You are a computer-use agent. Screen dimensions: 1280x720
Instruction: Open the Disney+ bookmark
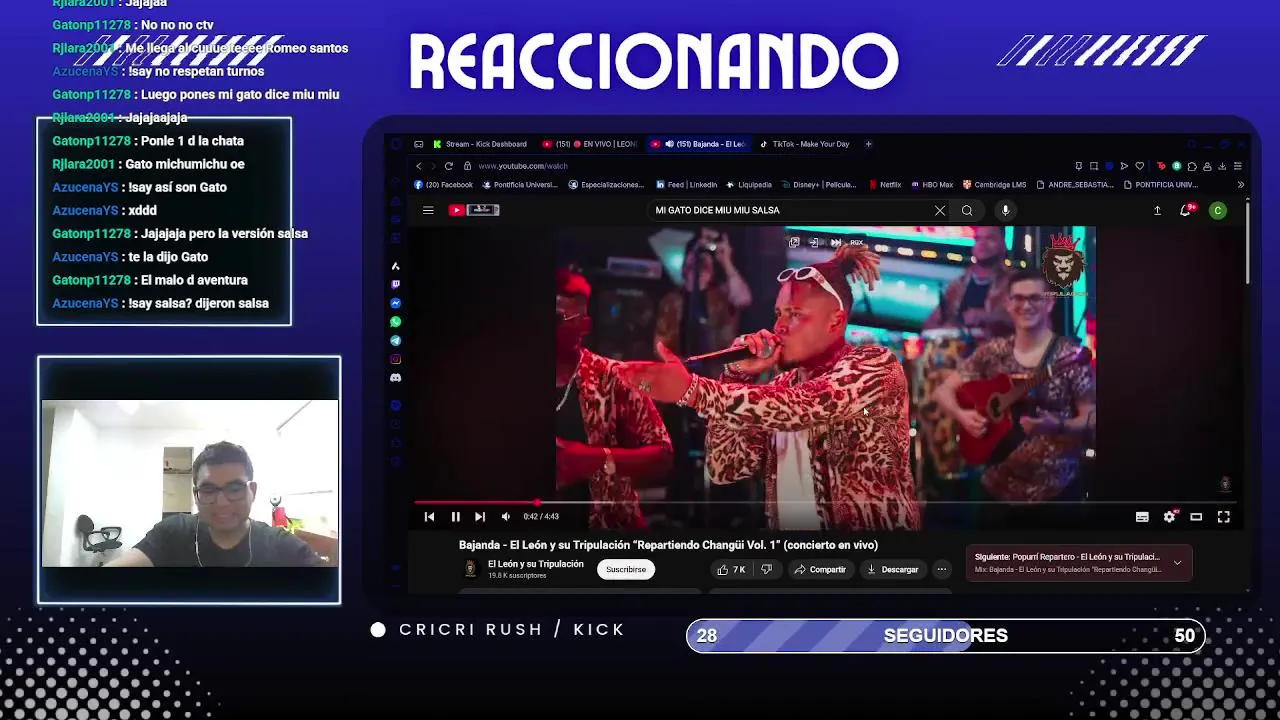pyautogui.click(x=818, y=185)
